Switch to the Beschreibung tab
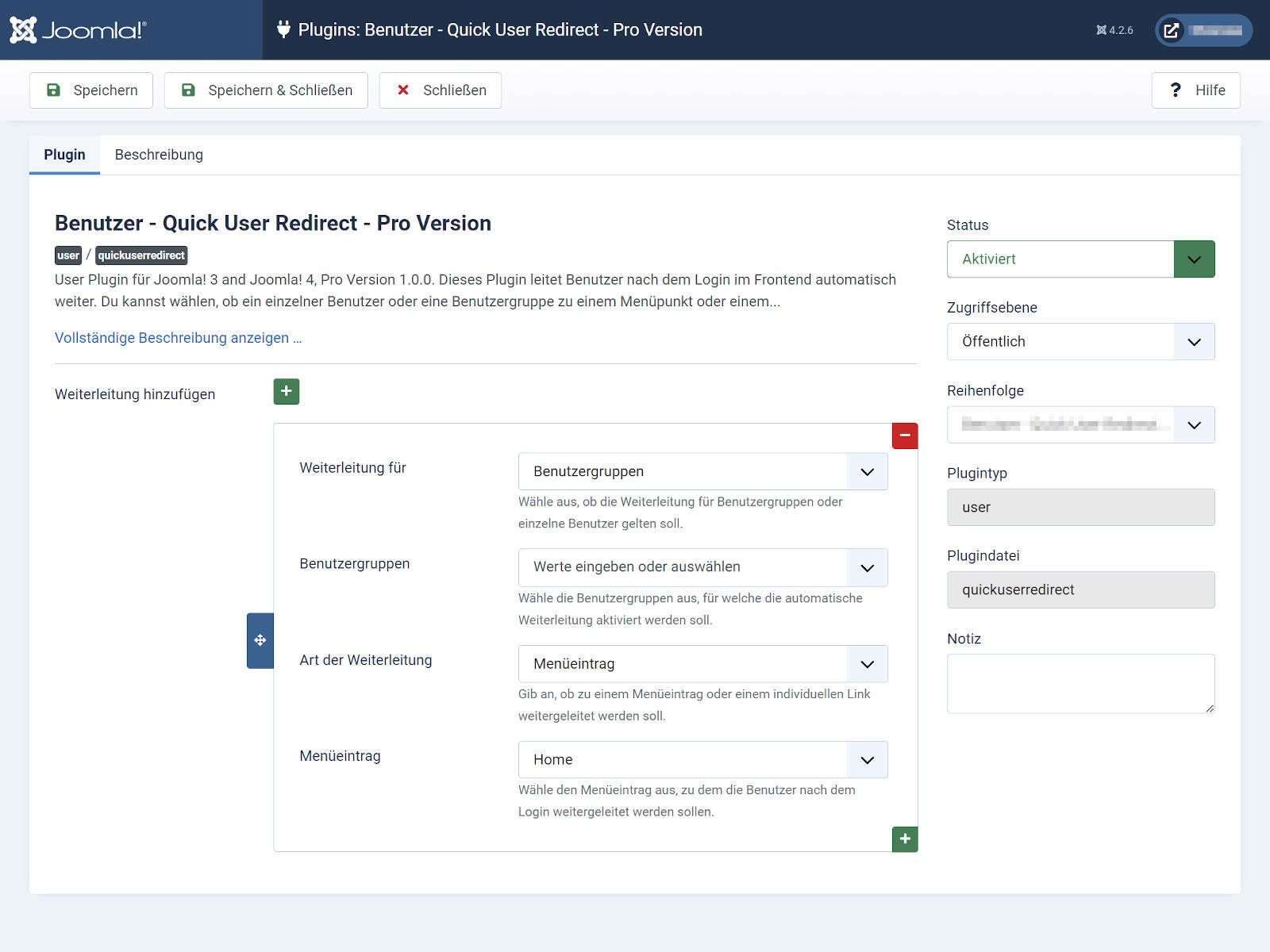The height and width of the screenshot is (952, 1270). tap(158, 154)
